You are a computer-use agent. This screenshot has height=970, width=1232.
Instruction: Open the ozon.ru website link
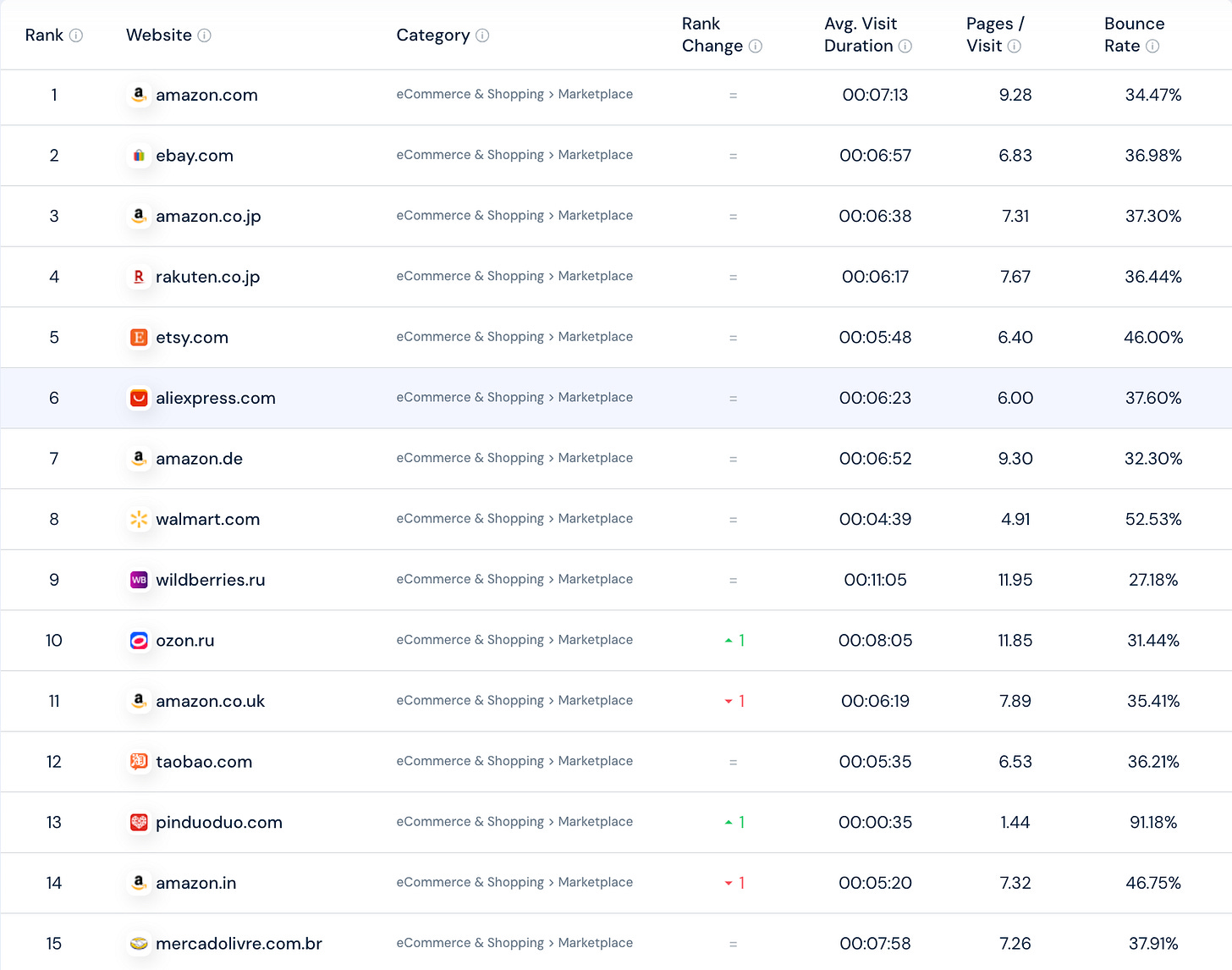[185, 641]
